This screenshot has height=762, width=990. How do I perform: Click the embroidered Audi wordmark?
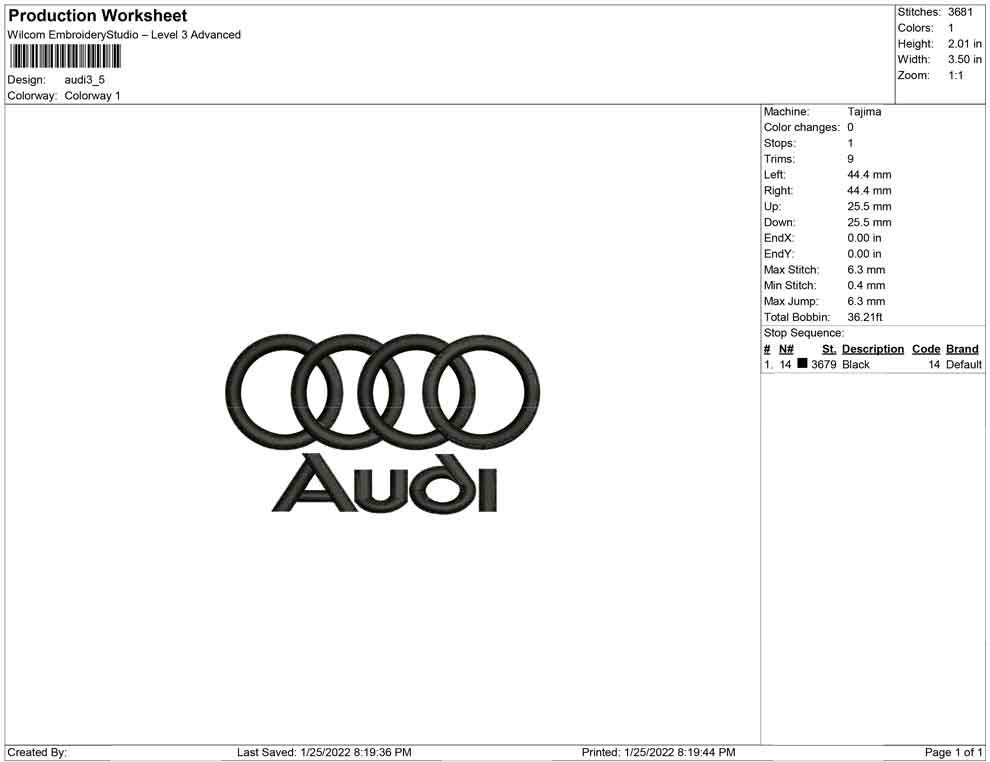coord(385,483)
